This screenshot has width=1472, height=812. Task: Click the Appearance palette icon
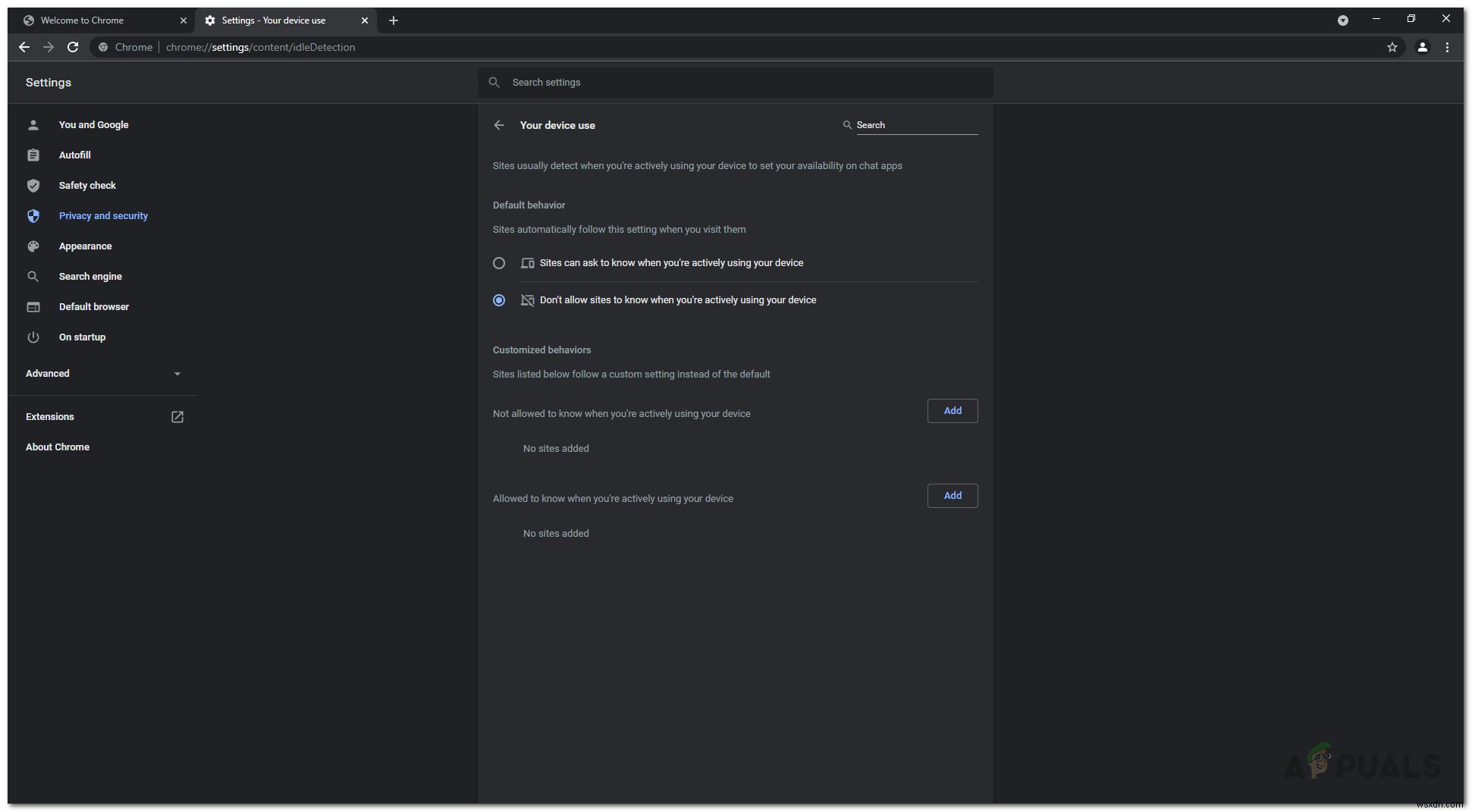point(33,246)
